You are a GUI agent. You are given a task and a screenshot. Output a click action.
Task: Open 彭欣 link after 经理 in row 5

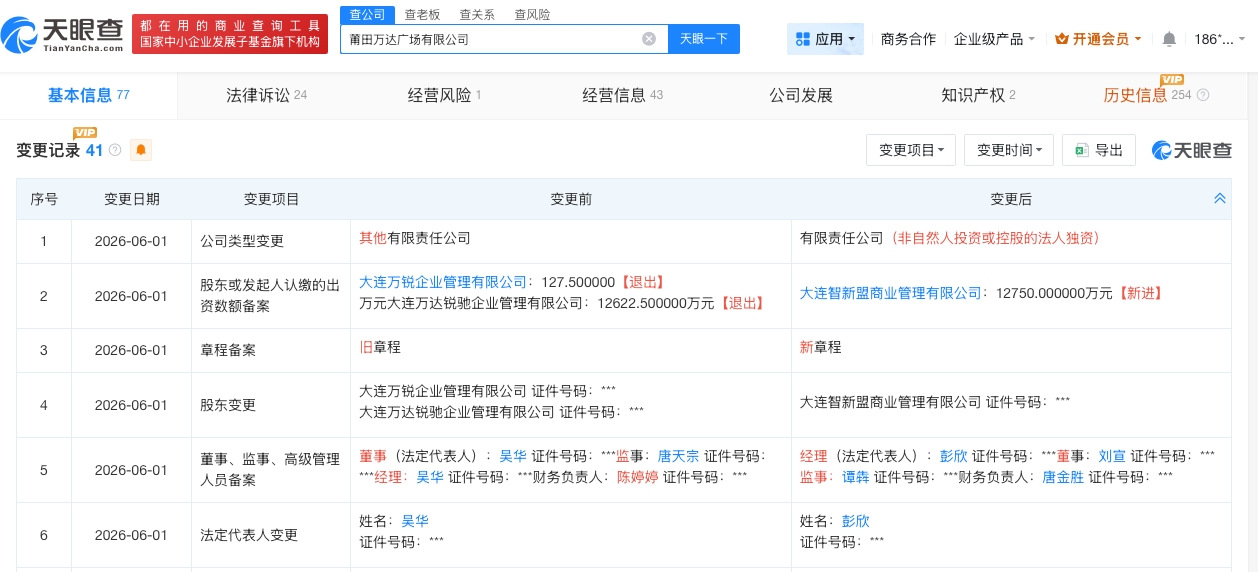(x=954, y=456)
